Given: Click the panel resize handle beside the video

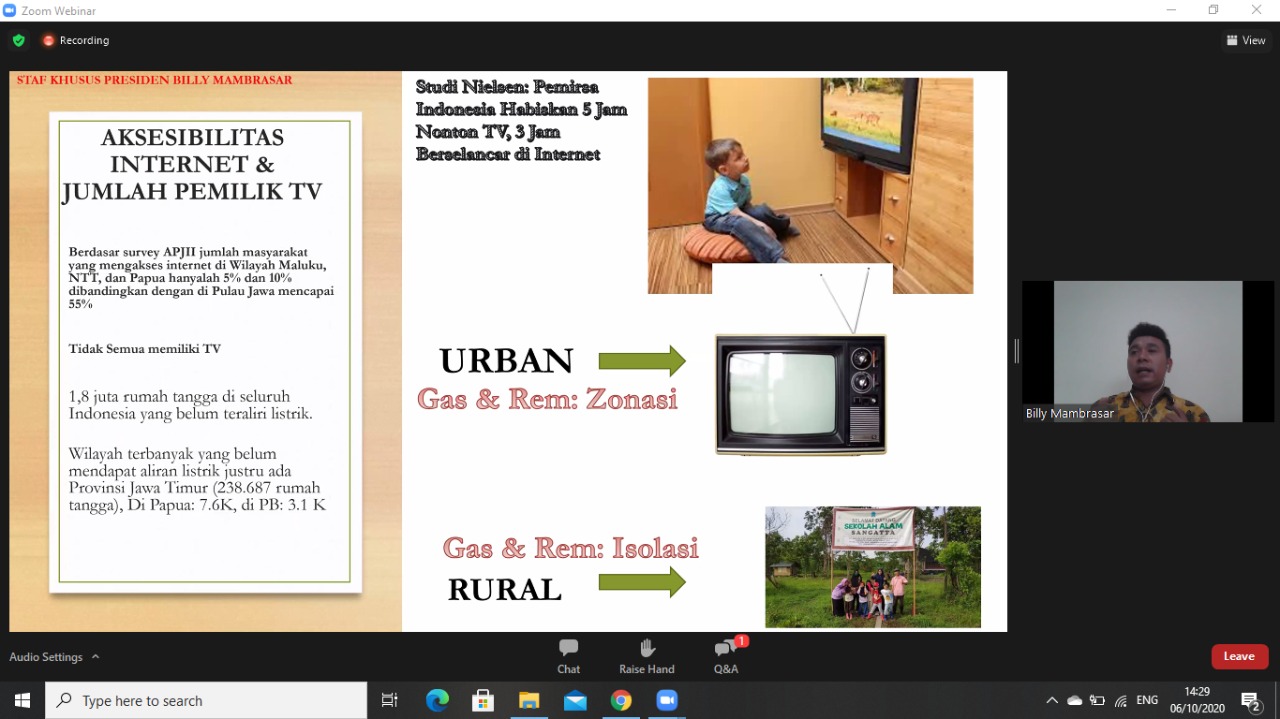Looking at the screenshot, I should click(1016, 351).
